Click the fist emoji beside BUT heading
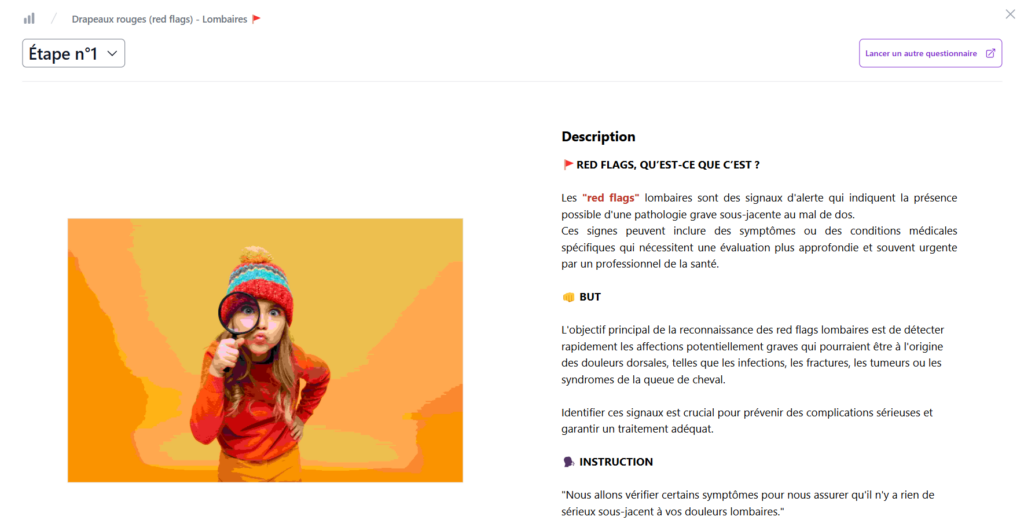Screen dimensions: 1024x520 pos(568,297)
